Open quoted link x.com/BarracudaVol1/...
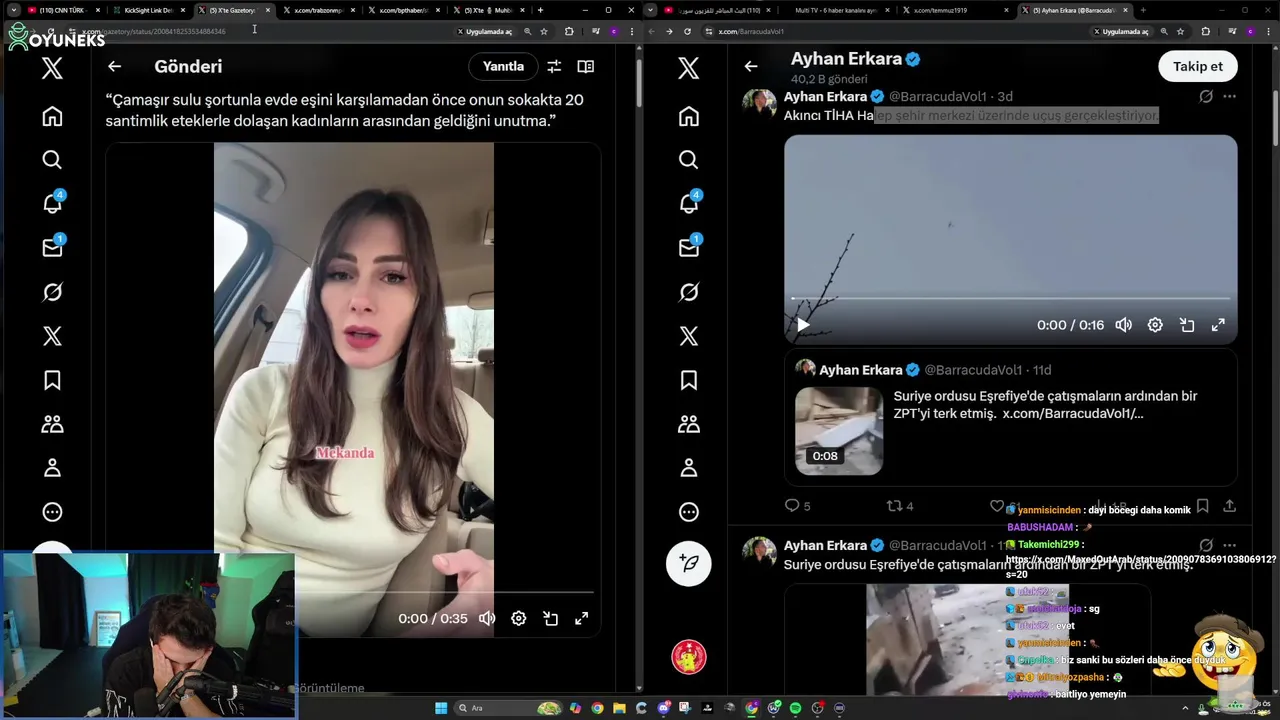 click(x=1073, y=413)
